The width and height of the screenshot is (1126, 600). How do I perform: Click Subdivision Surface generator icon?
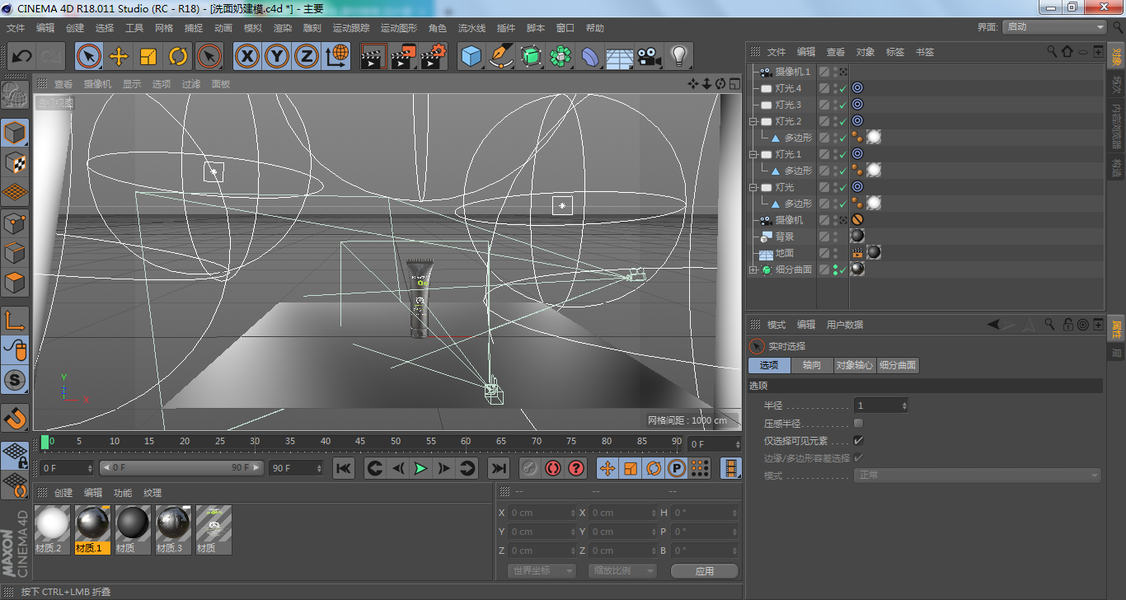click(x=531, y=56)
